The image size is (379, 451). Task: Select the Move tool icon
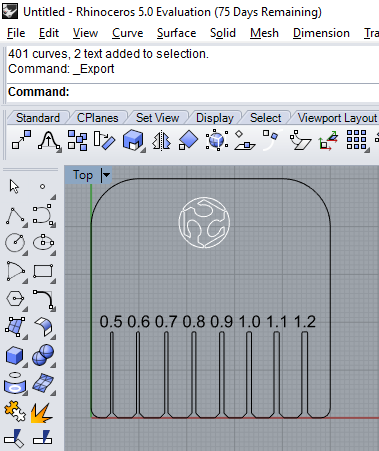point(22,140)
